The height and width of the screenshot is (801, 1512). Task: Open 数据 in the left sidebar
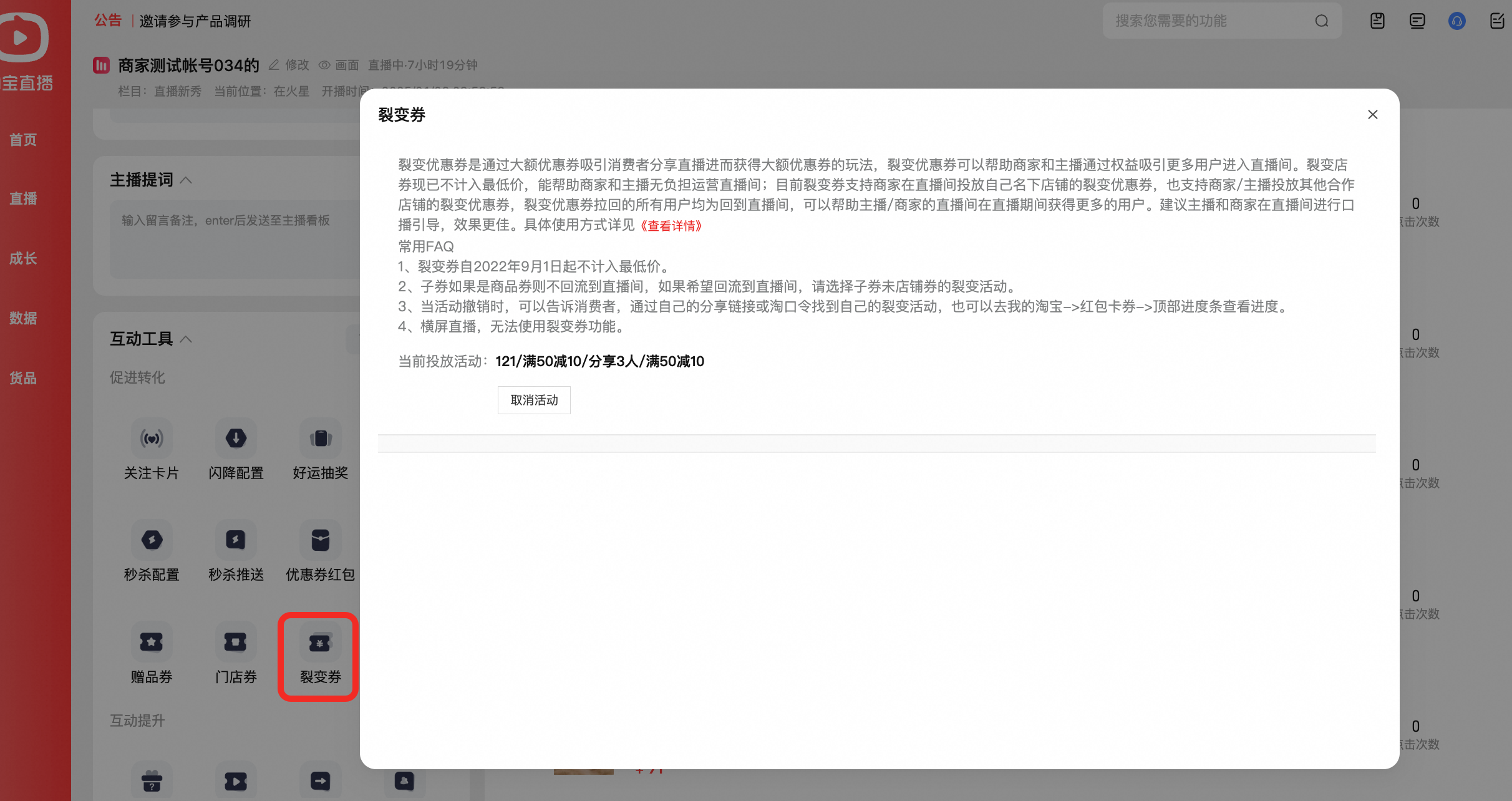pos(23,318)
